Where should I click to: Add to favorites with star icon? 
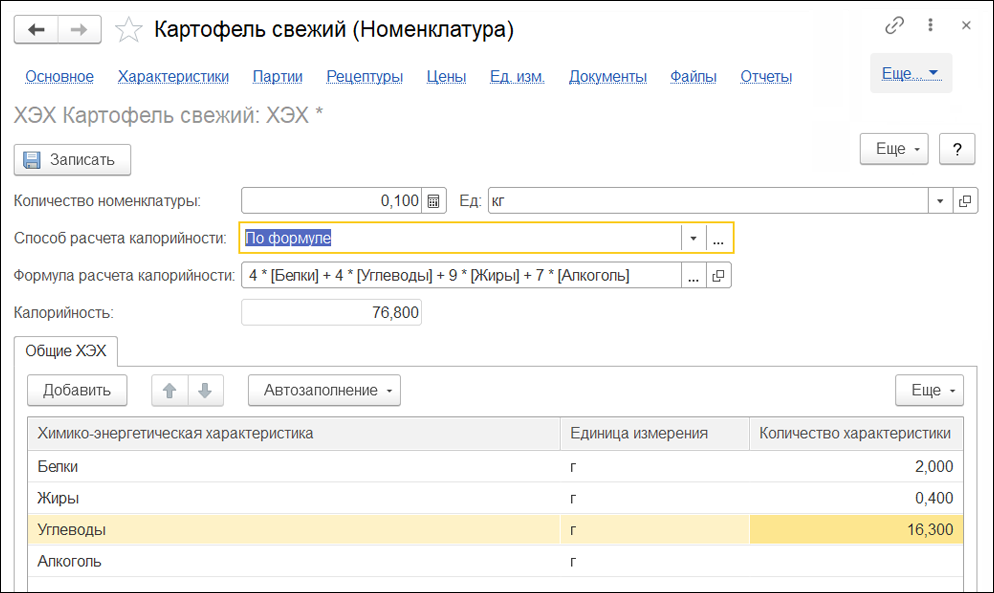coord(128,30)
